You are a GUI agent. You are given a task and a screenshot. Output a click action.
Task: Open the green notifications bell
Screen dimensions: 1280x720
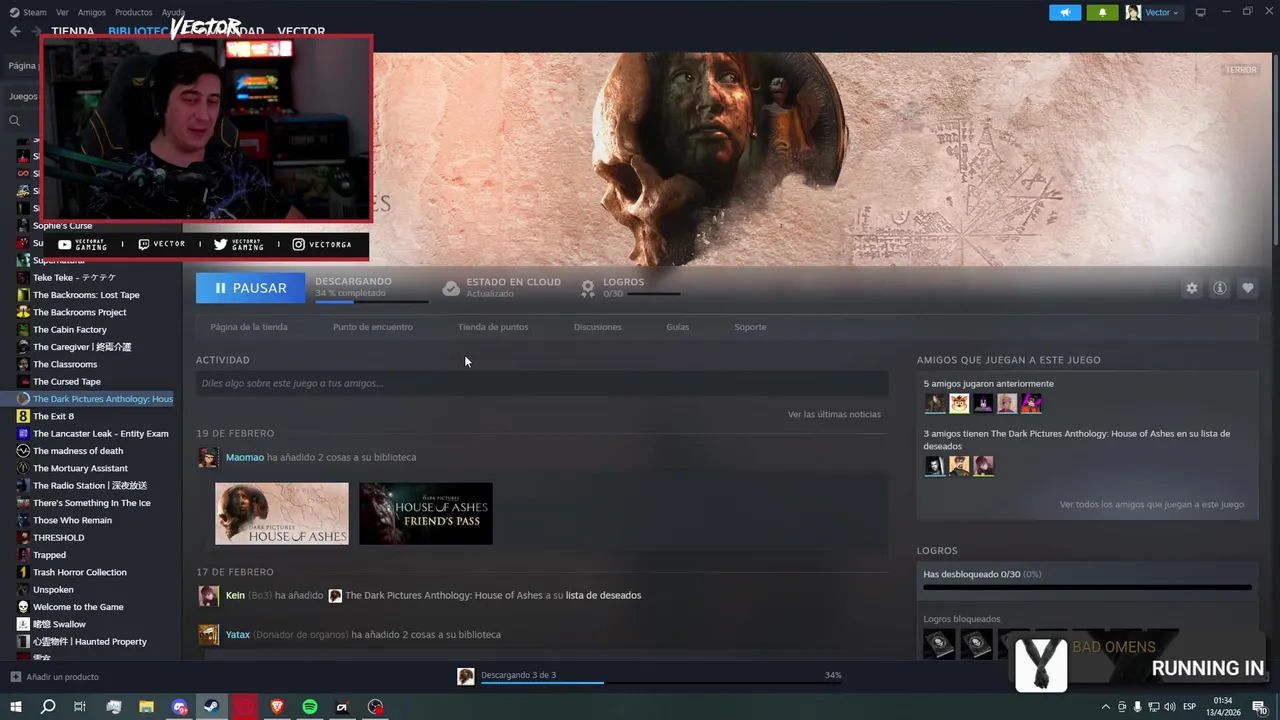(x=1102, y=12)
